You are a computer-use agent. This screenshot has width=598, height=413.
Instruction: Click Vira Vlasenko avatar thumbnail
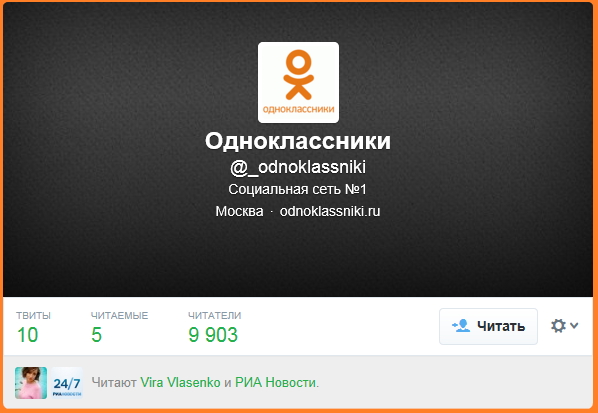(x=31, y=383)
